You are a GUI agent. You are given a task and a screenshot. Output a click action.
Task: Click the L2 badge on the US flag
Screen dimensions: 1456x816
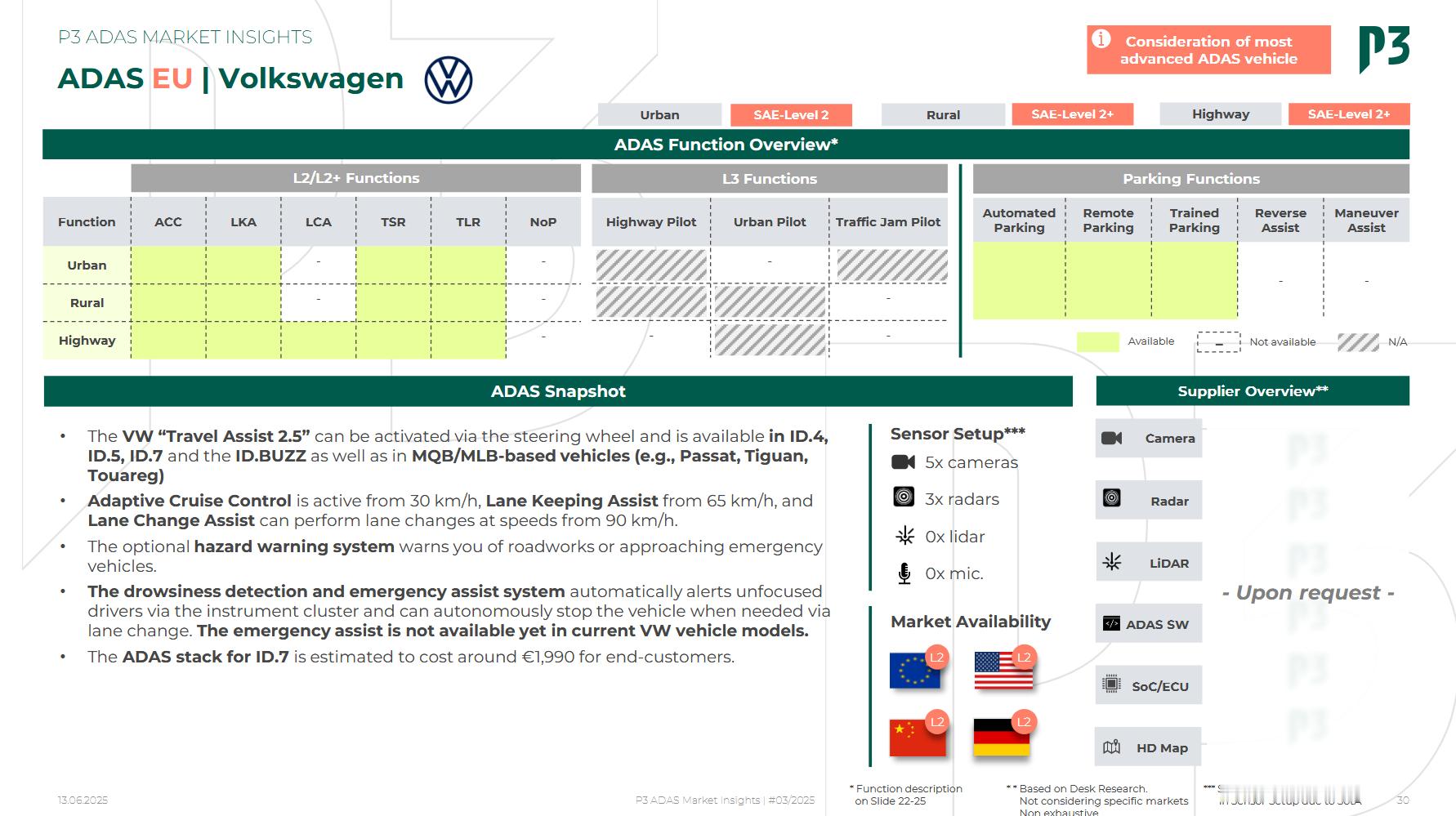(1024, 657)
